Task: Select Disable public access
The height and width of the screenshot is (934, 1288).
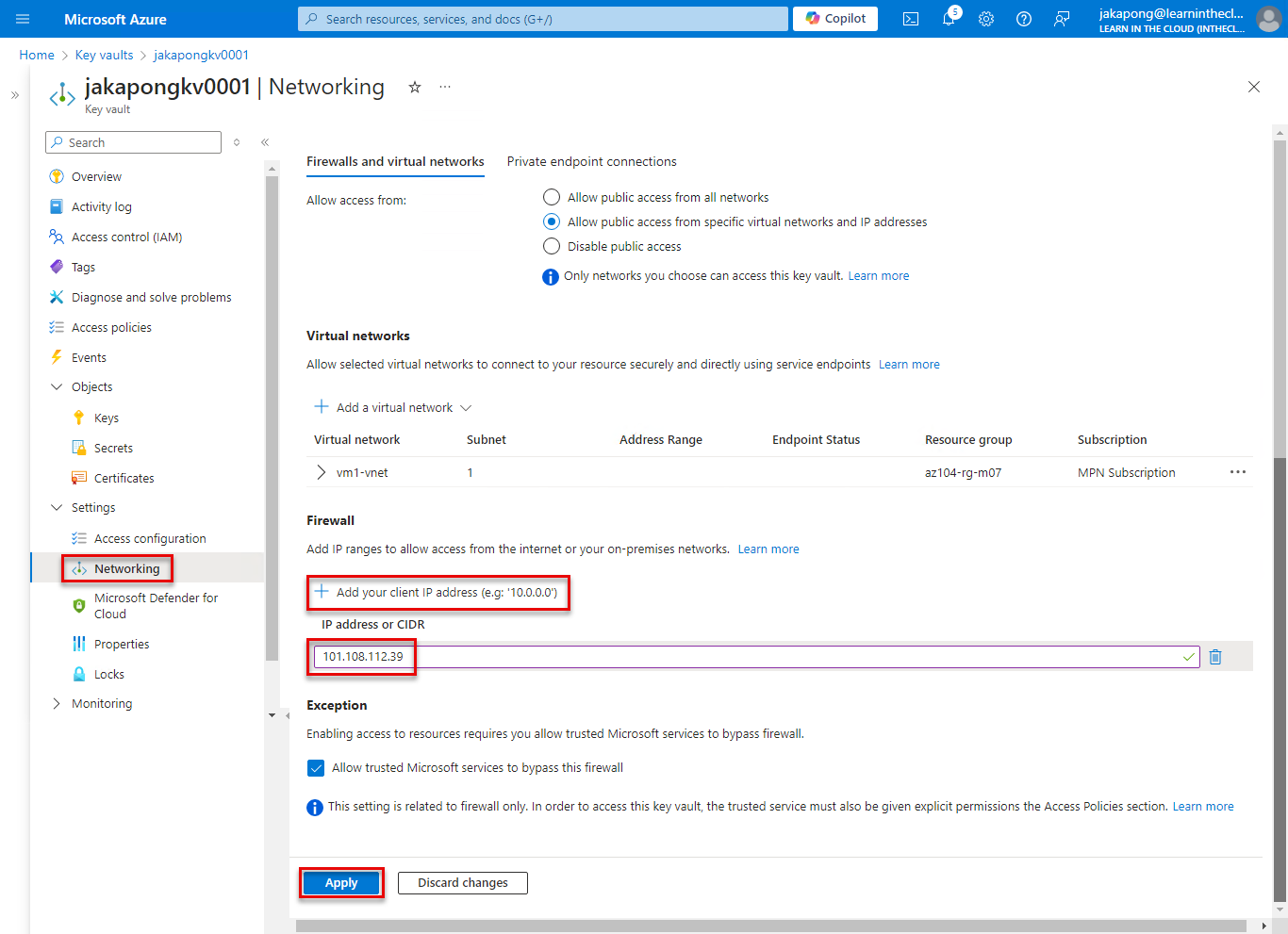Action: (x=552, y=246)
